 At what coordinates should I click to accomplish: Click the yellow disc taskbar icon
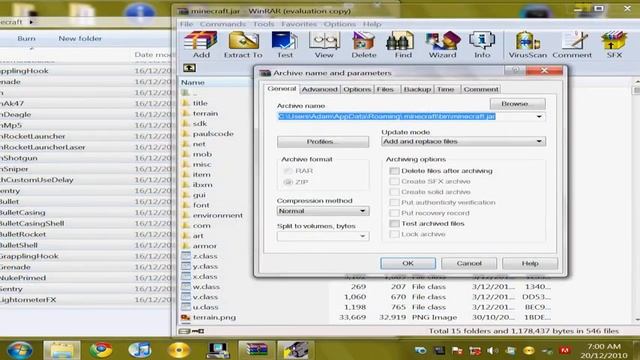(178, 350)
